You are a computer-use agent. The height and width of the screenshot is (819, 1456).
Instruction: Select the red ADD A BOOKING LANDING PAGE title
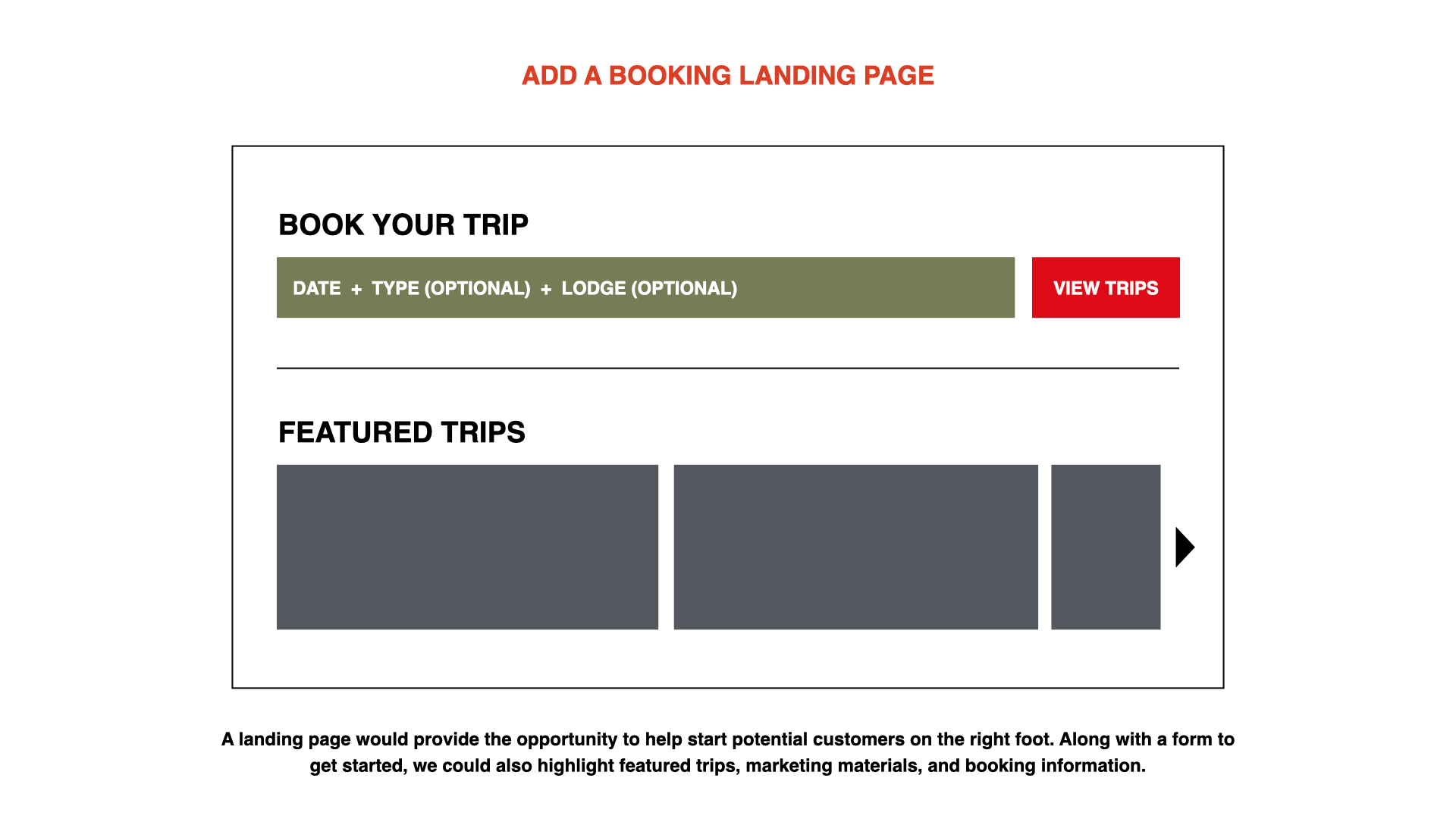pyautogui.click(x=727, y=76)
